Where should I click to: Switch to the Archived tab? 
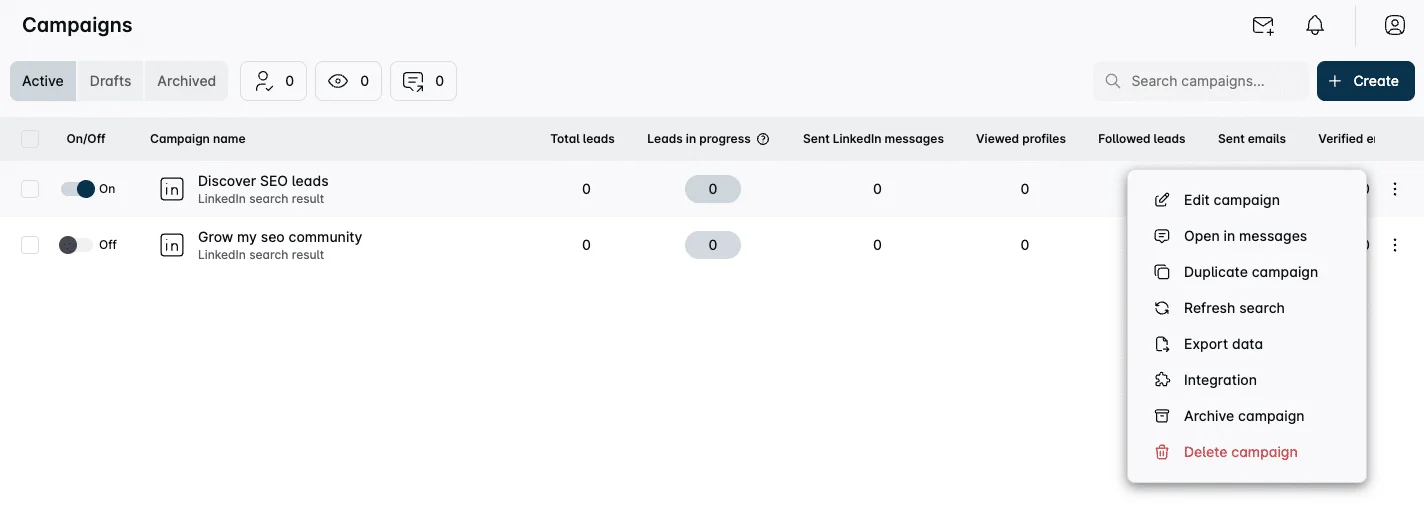point(186,81)
